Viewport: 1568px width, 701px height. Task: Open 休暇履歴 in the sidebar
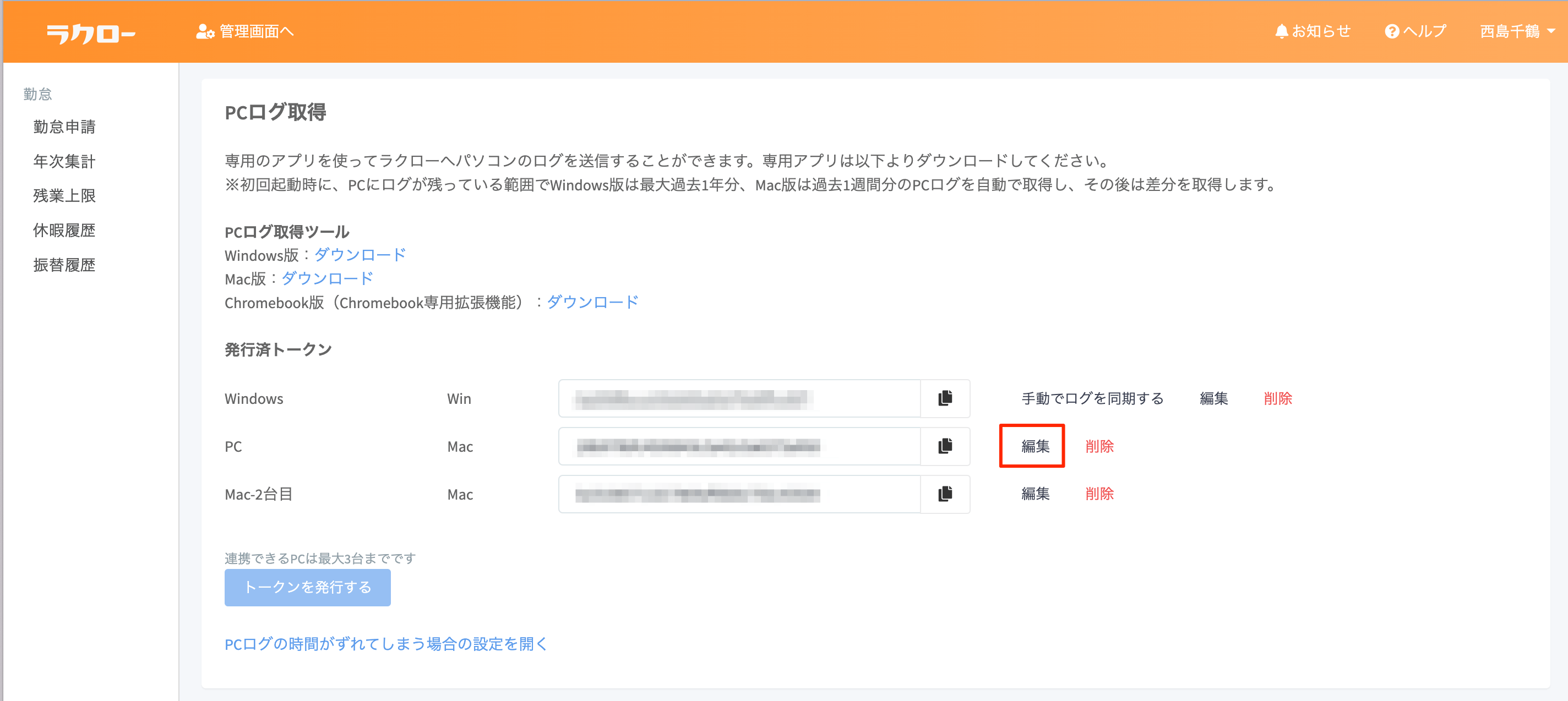[64, 231]
